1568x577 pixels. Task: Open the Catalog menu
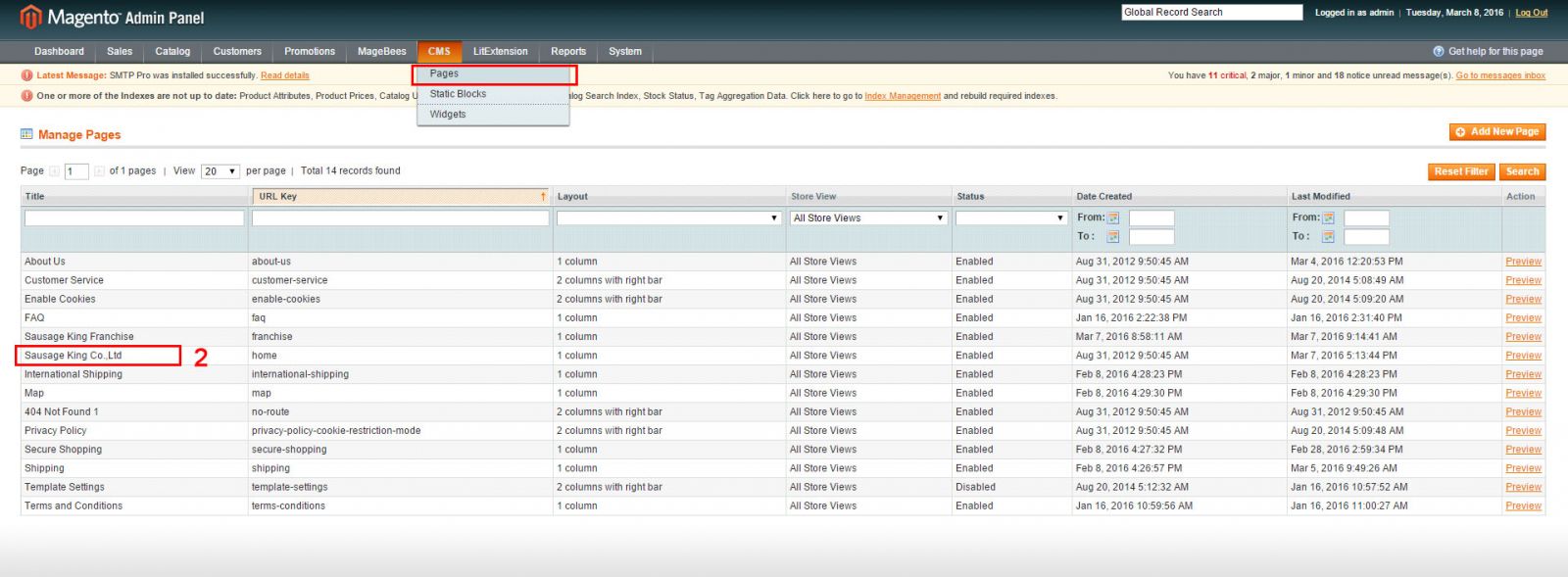point(172,51)
